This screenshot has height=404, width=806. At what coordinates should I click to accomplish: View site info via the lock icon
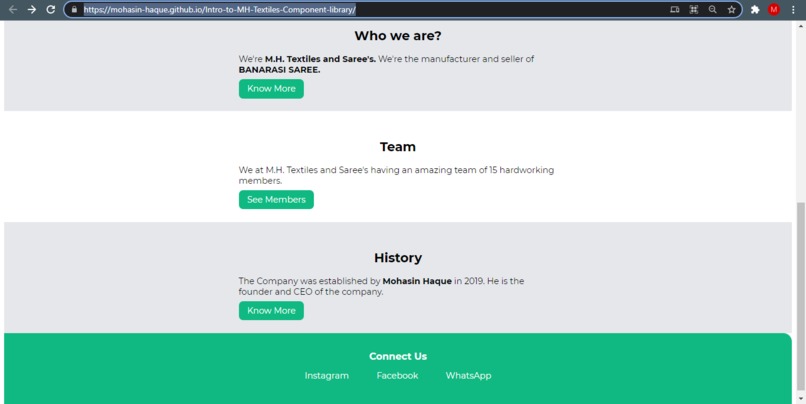(75, 9)
